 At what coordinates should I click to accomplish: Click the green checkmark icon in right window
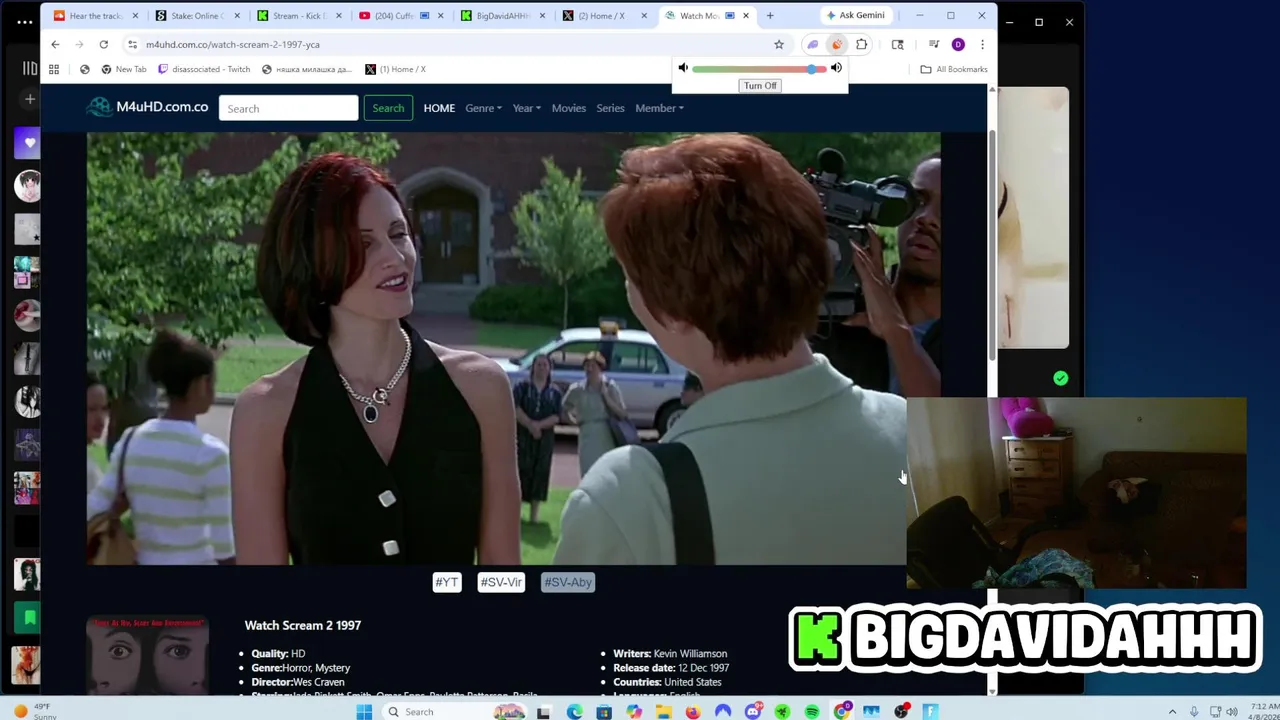1060,378
